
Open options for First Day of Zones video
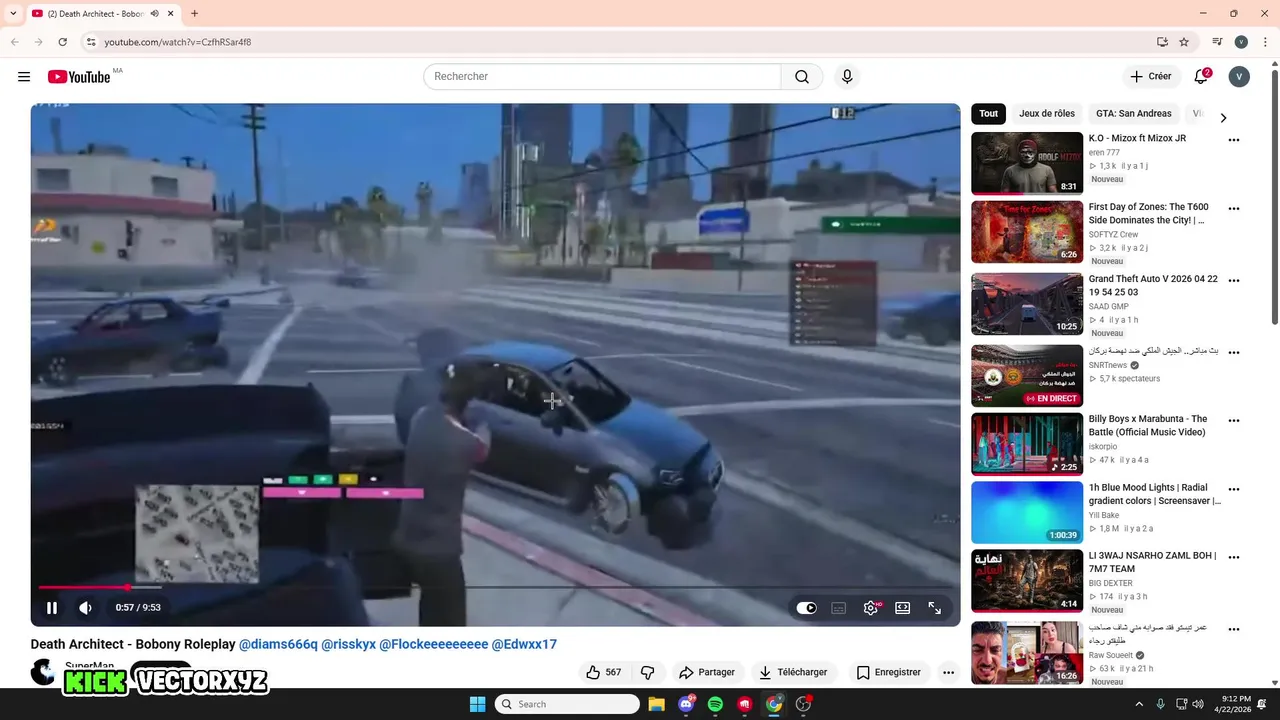(x=1233, y=210)
